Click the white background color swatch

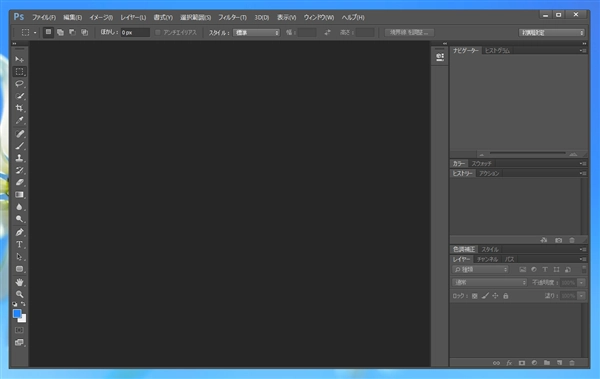[23, 319]
